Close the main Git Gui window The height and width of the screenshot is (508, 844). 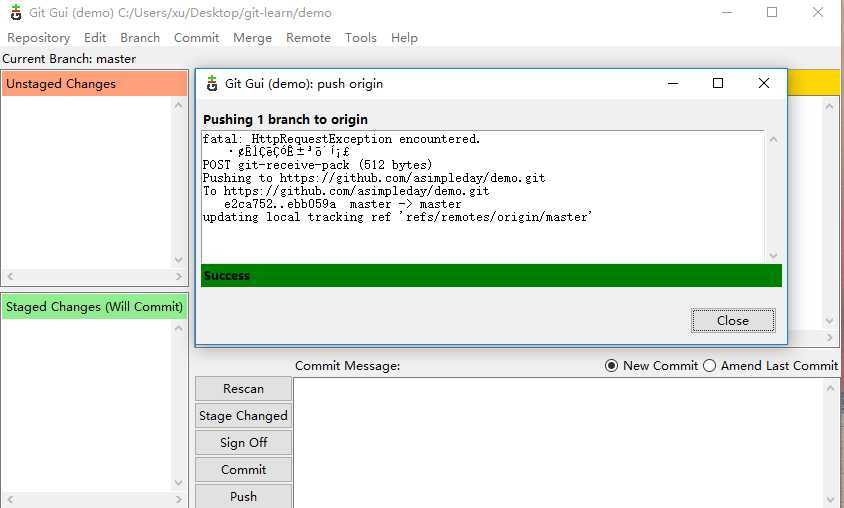pos(818,12)
